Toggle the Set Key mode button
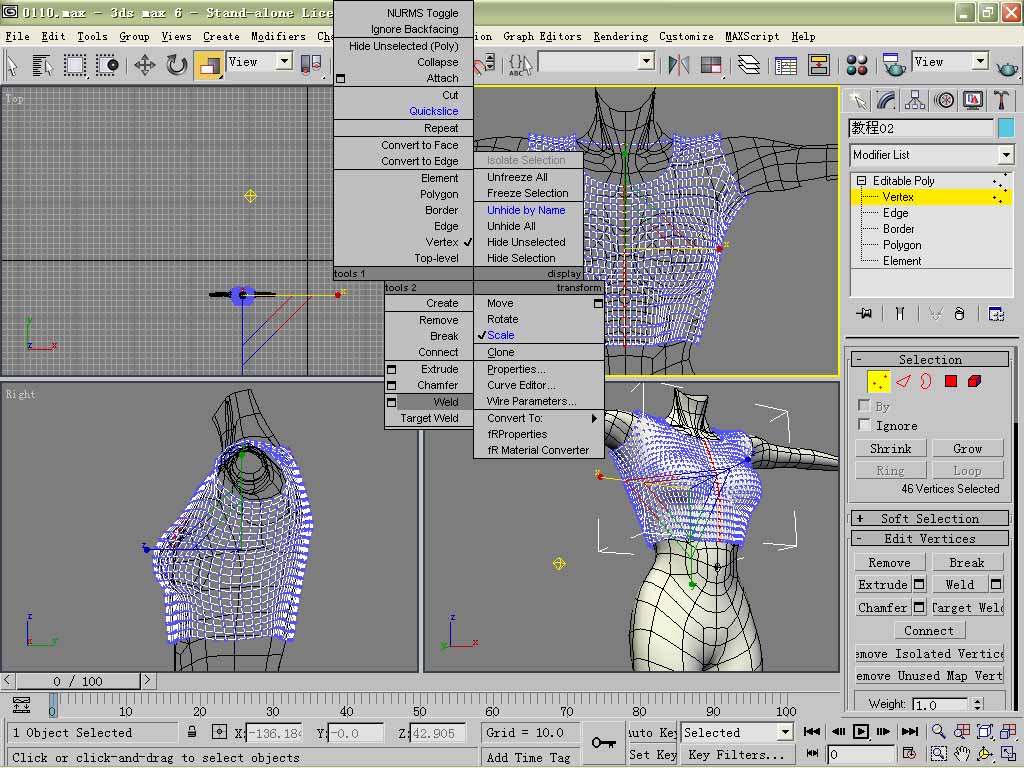Screen dimensions: 1024x768 click(652, 755)
